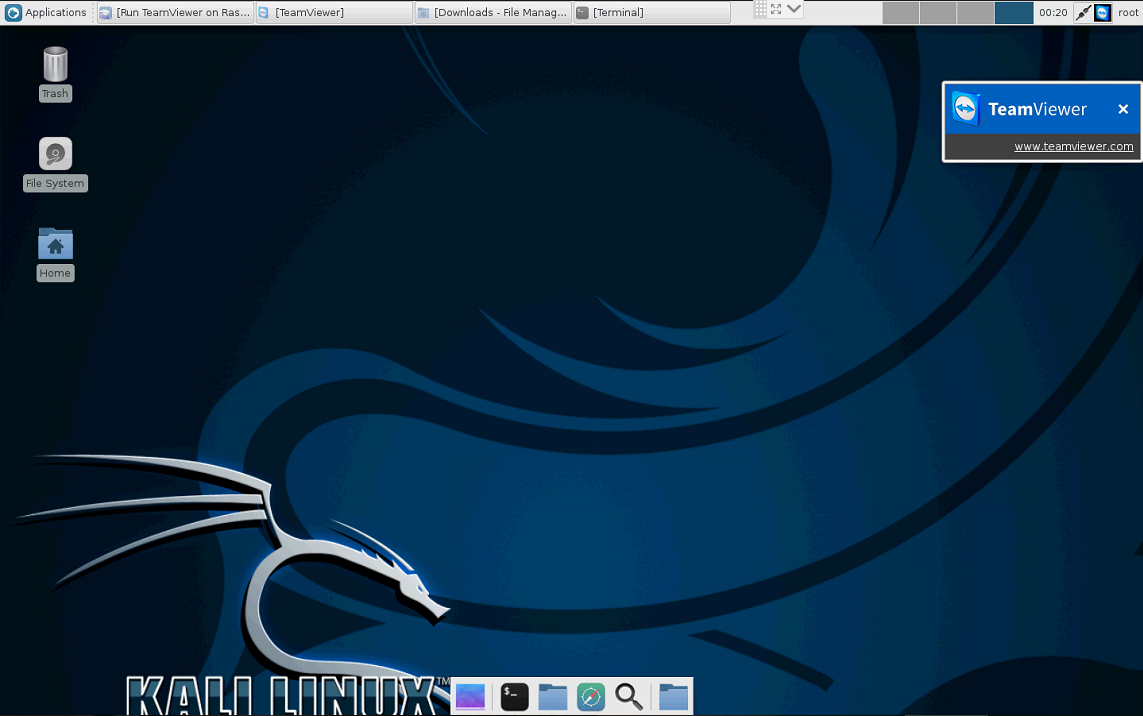Open the Trash desktop icon

55,74
